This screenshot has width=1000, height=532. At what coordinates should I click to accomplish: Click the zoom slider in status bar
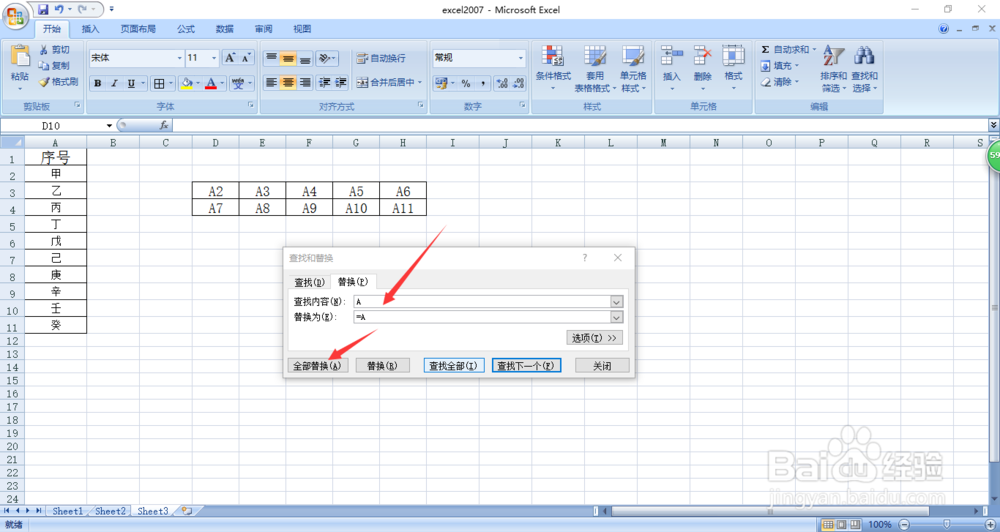pos(947,524)
